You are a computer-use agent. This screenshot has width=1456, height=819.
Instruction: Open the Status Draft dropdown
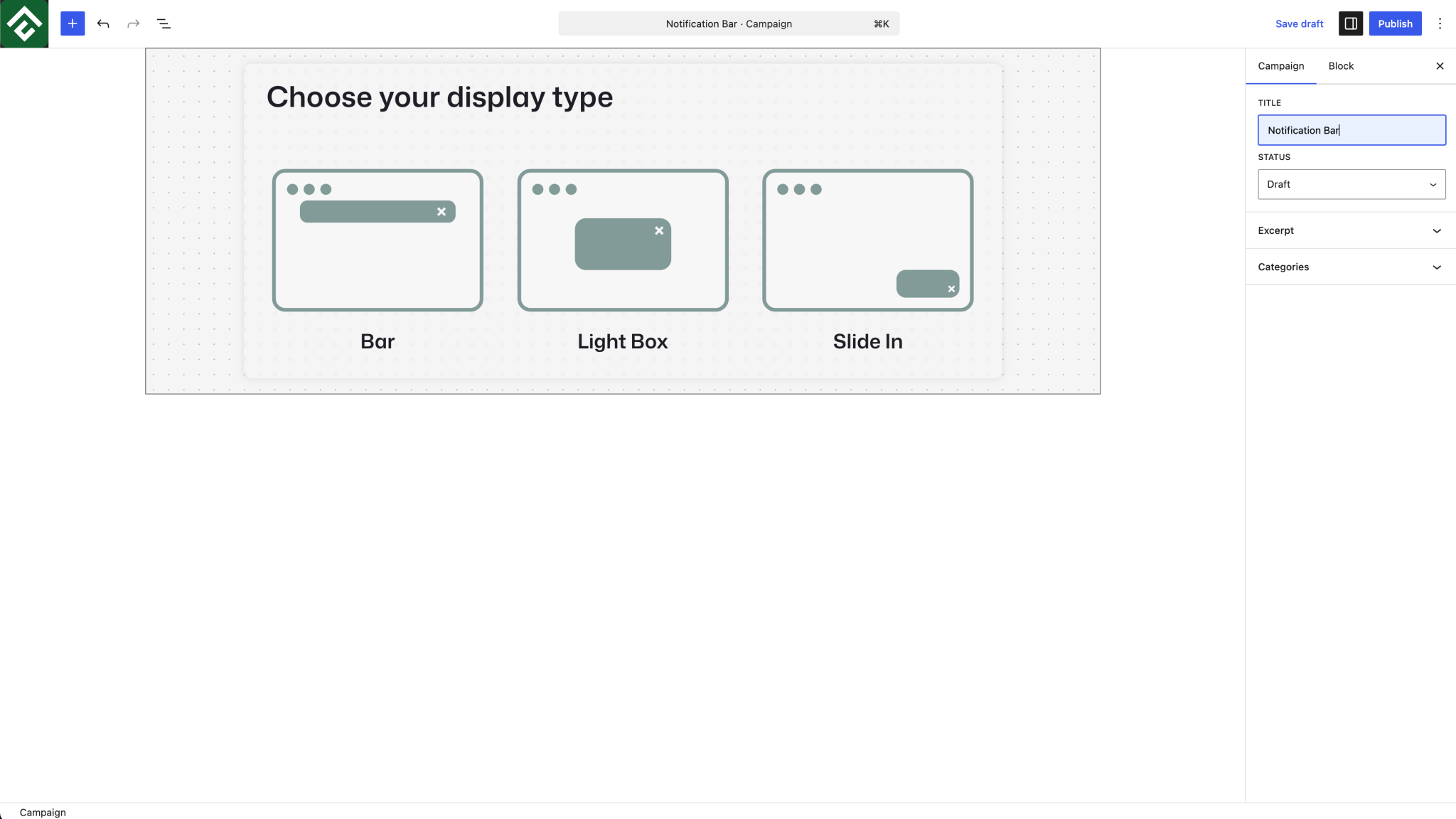pyautogui.click(x=1351, y=184)
